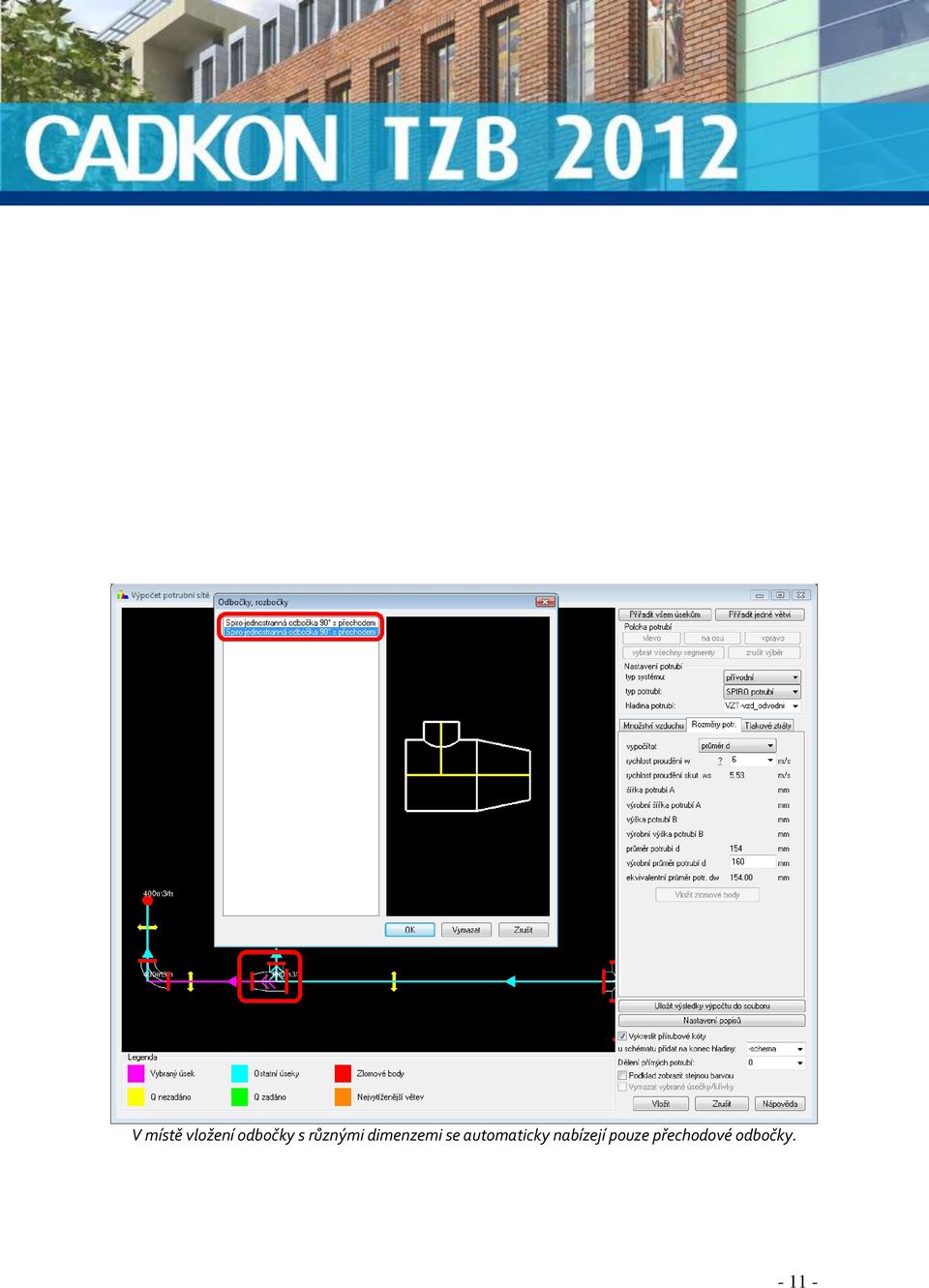Click Přiřadit všem úsekům button
Image resolution: width=929 pixels, height=1288 pixels.
(x=665, y=614)
